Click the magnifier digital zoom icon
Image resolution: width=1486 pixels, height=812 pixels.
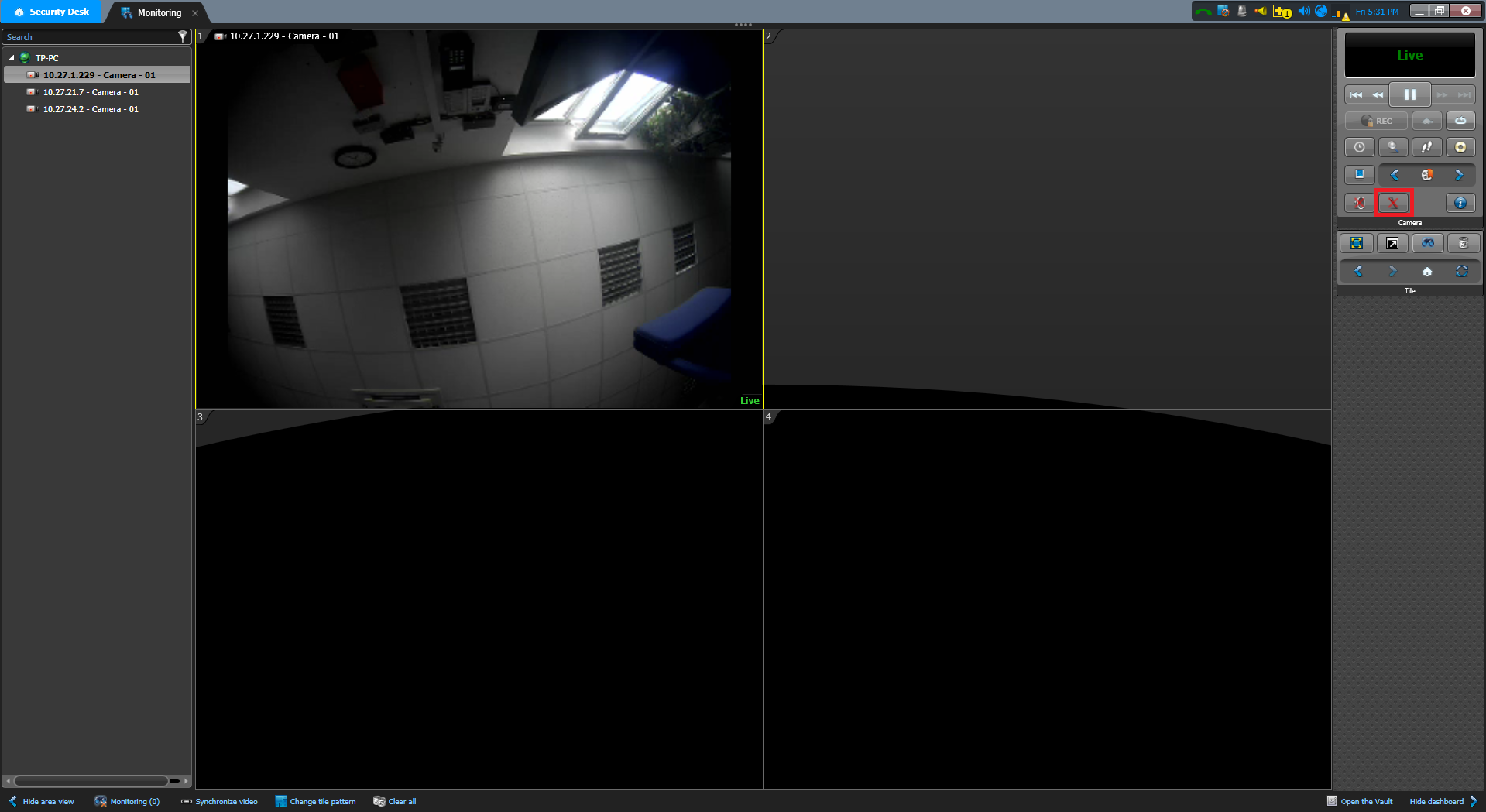point(1393,147)
